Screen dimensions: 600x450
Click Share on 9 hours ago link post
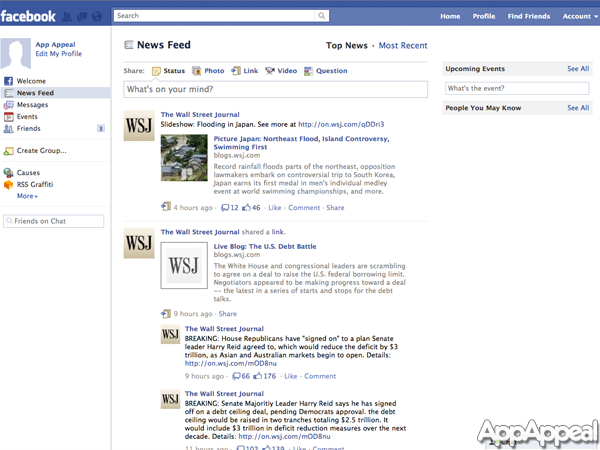tap(228, 314)
